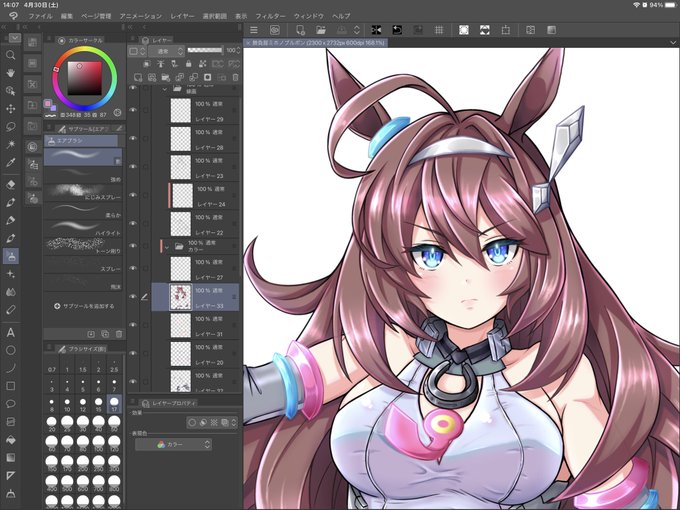Screen dimensions: 680x510
Task: Select the Decoration sparkle tool
Action: (x=11, y=274)
